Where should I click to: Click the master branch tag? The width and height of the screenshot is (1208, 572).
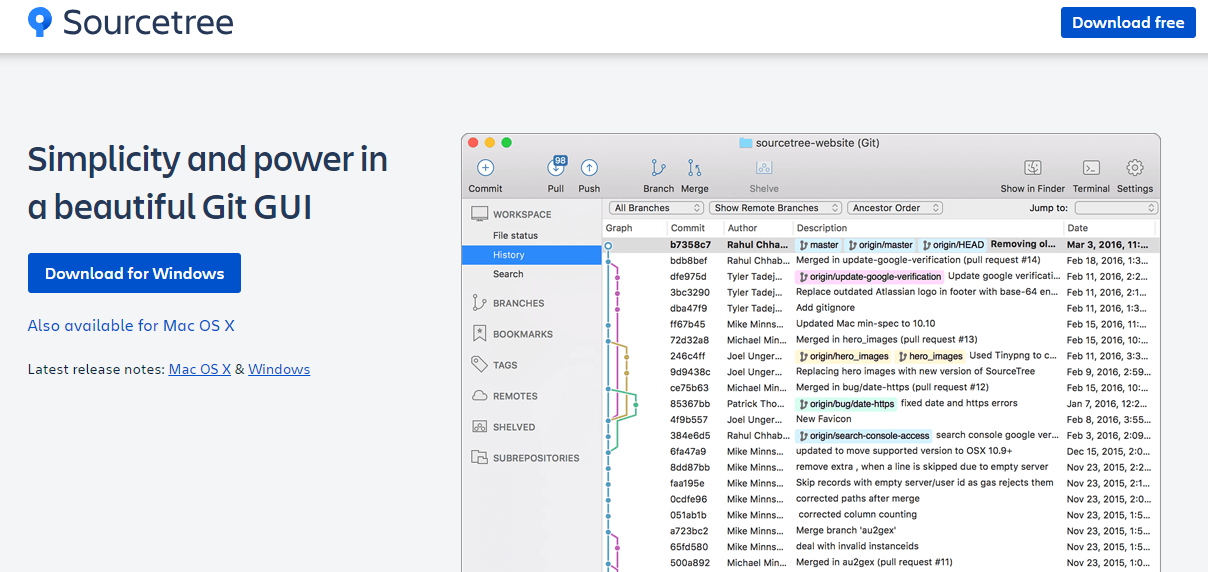tap(819, 244)
